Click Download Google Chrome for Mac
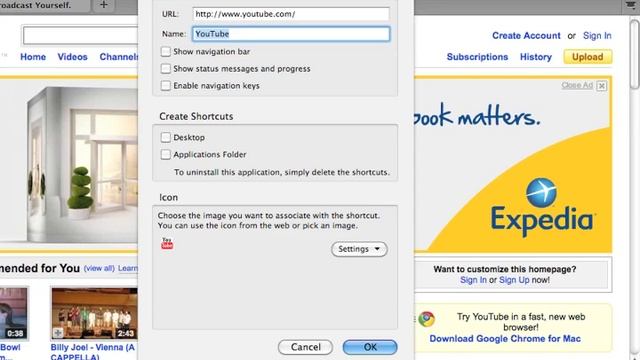Image resolution: width=640 pixels, height=360 pixels. tap(505, 339)
